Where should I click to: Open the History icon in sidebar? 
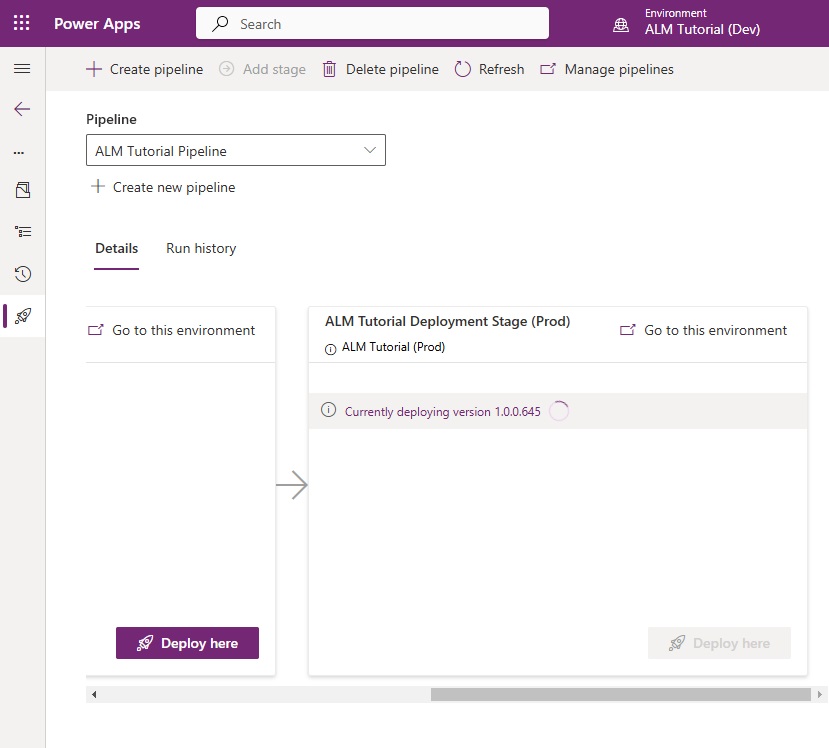[23, 274]
